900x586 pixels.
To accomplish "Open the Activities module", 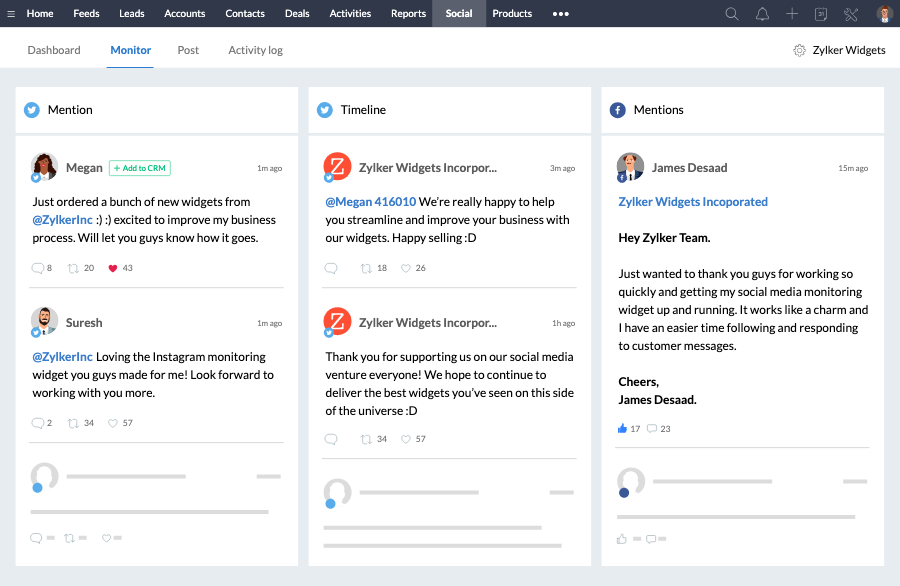I will [x=350, y=13].
